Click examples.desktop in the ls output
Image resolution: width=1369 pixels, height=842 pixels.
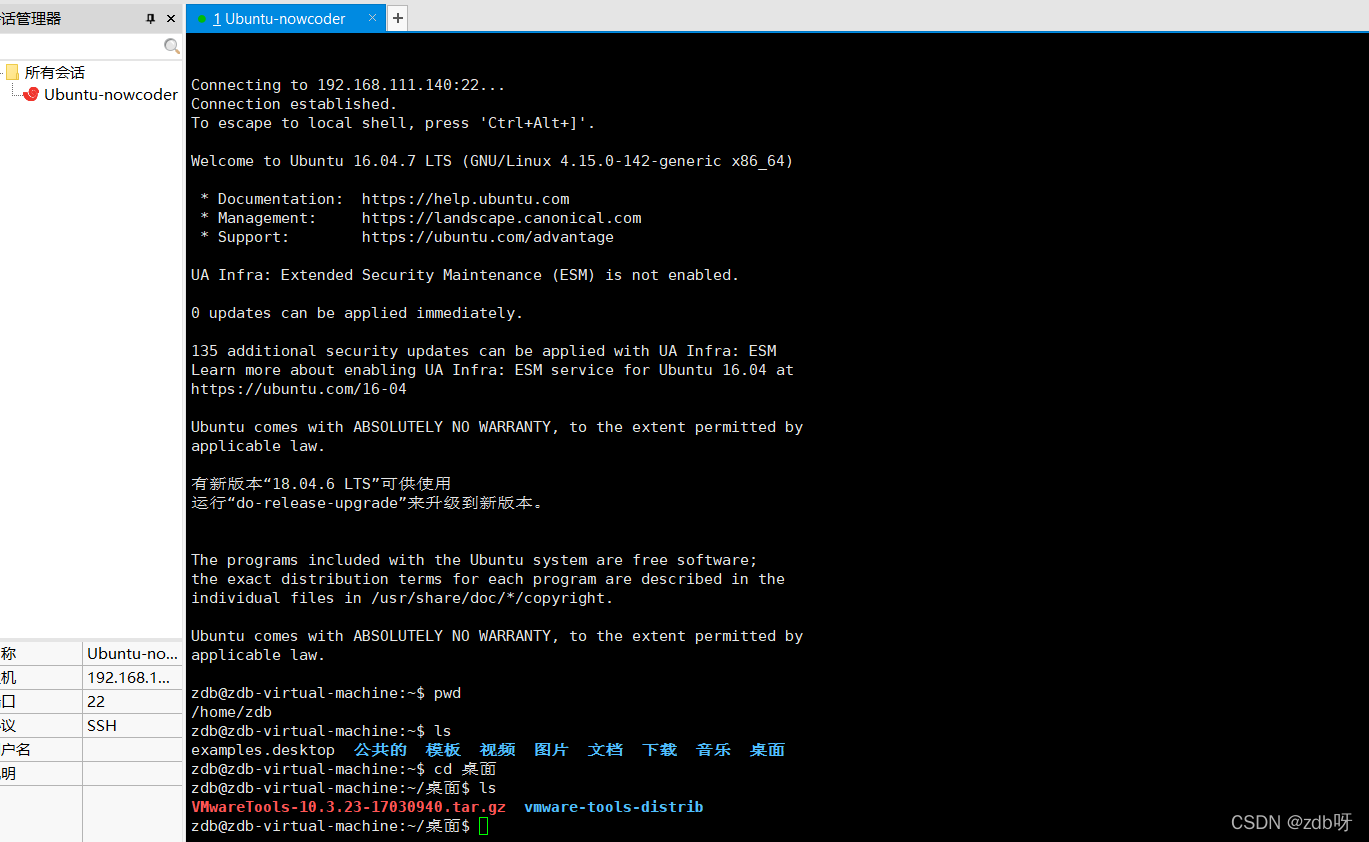pyautogui.click(x=263, y=750)
